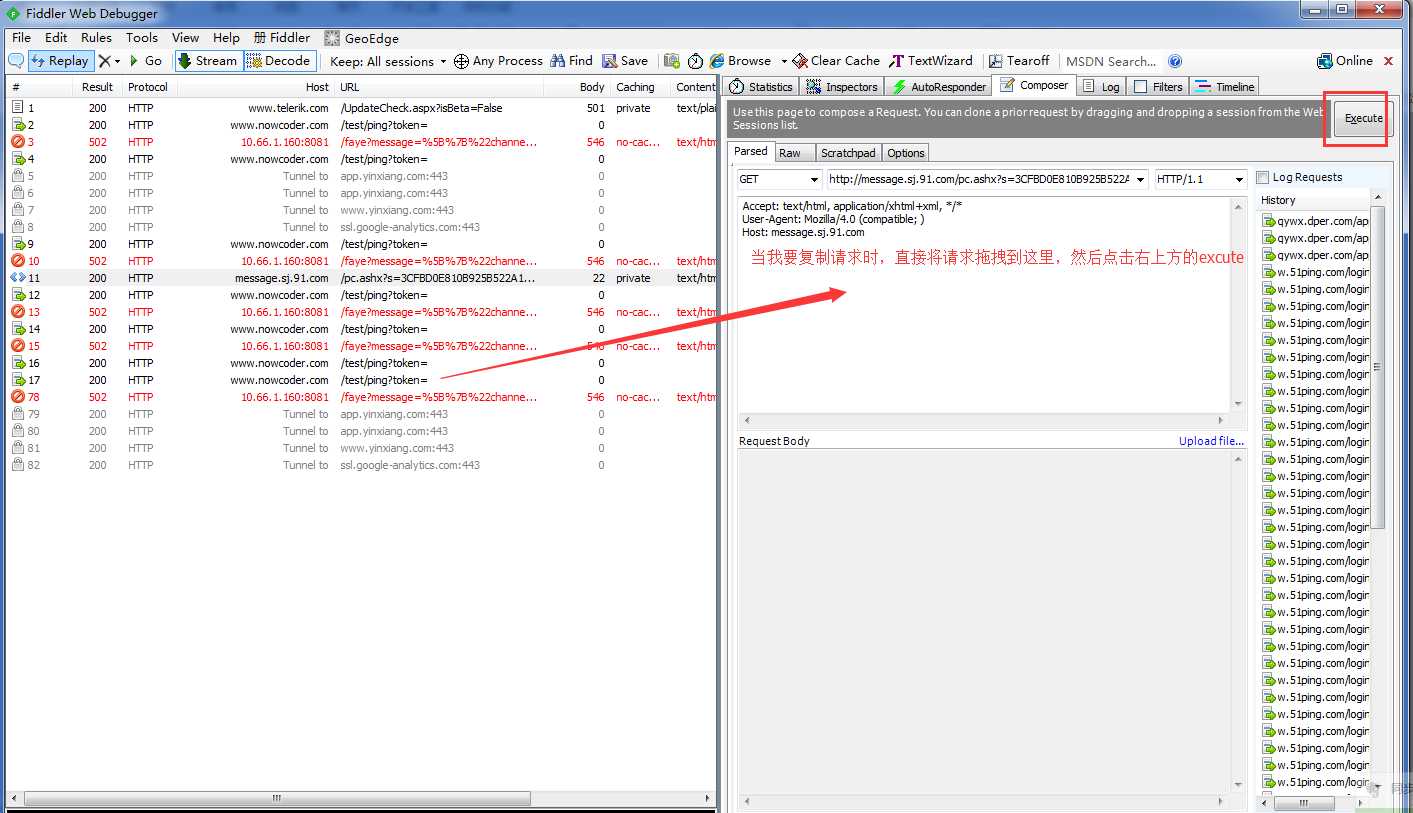Select session 78 red 502 row
The height and width of the screenshot is (813, 1413).
(x=360, y=397)
